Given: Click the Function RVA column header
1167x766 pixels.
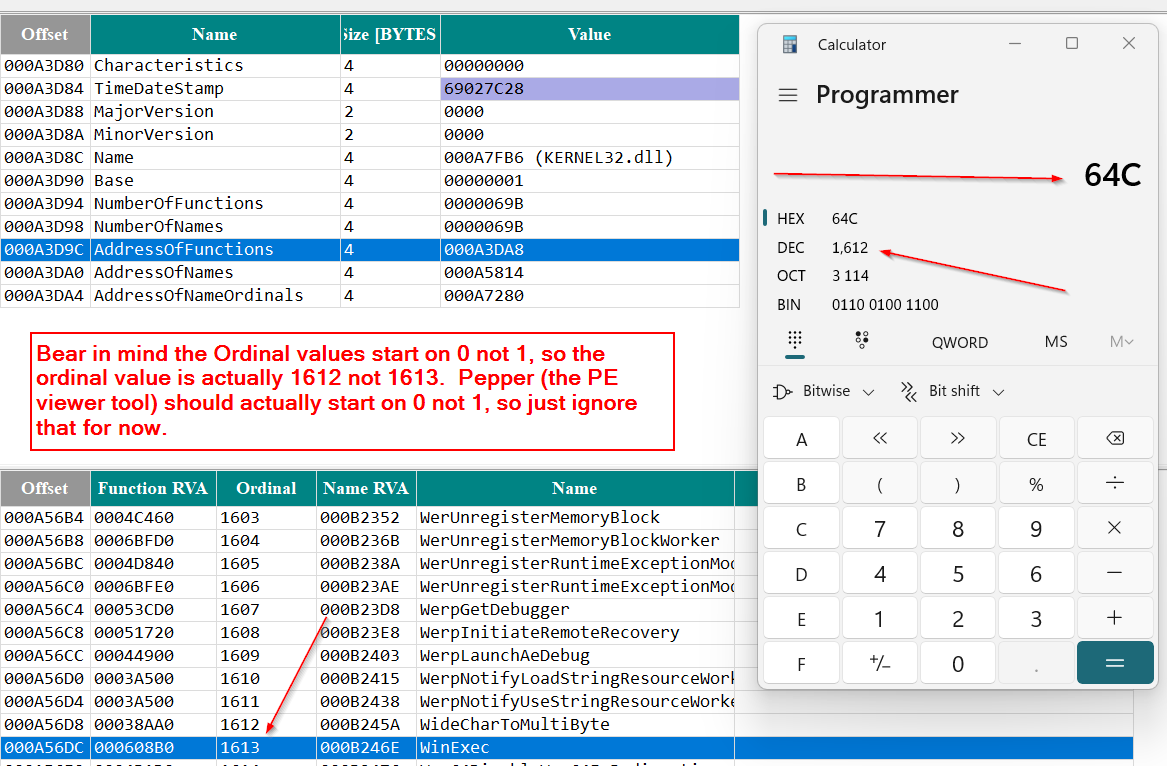Looking at the screenshot, I should [152, 489].
